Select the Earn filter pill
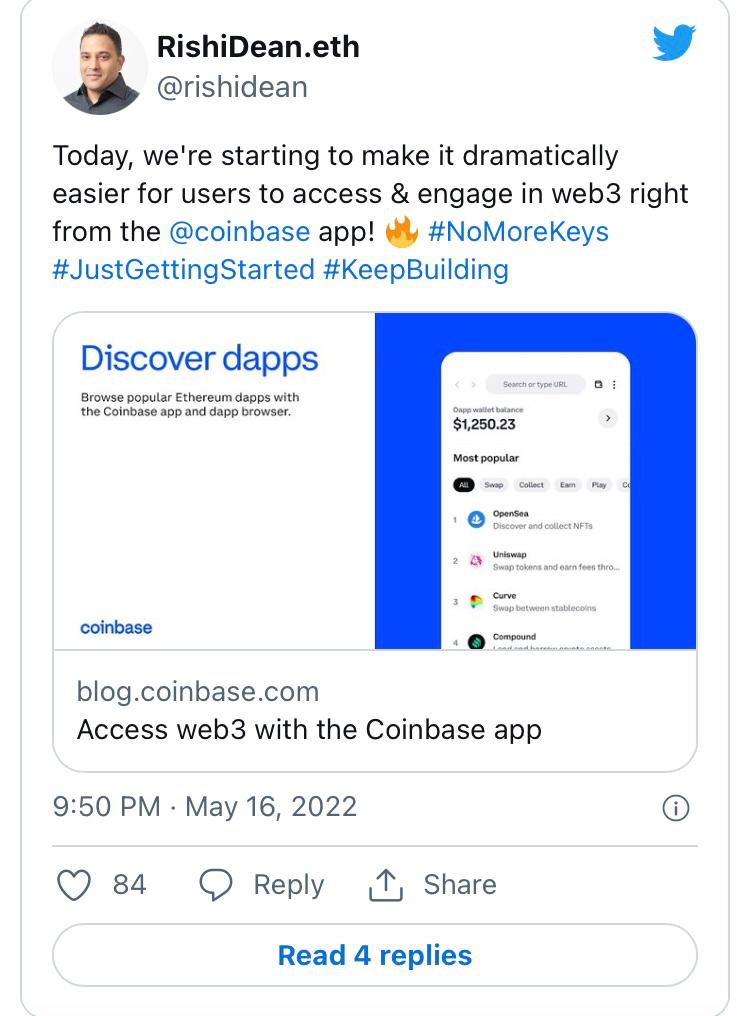The height and width of the screenshot is (1016, 750). coord(568,485)
